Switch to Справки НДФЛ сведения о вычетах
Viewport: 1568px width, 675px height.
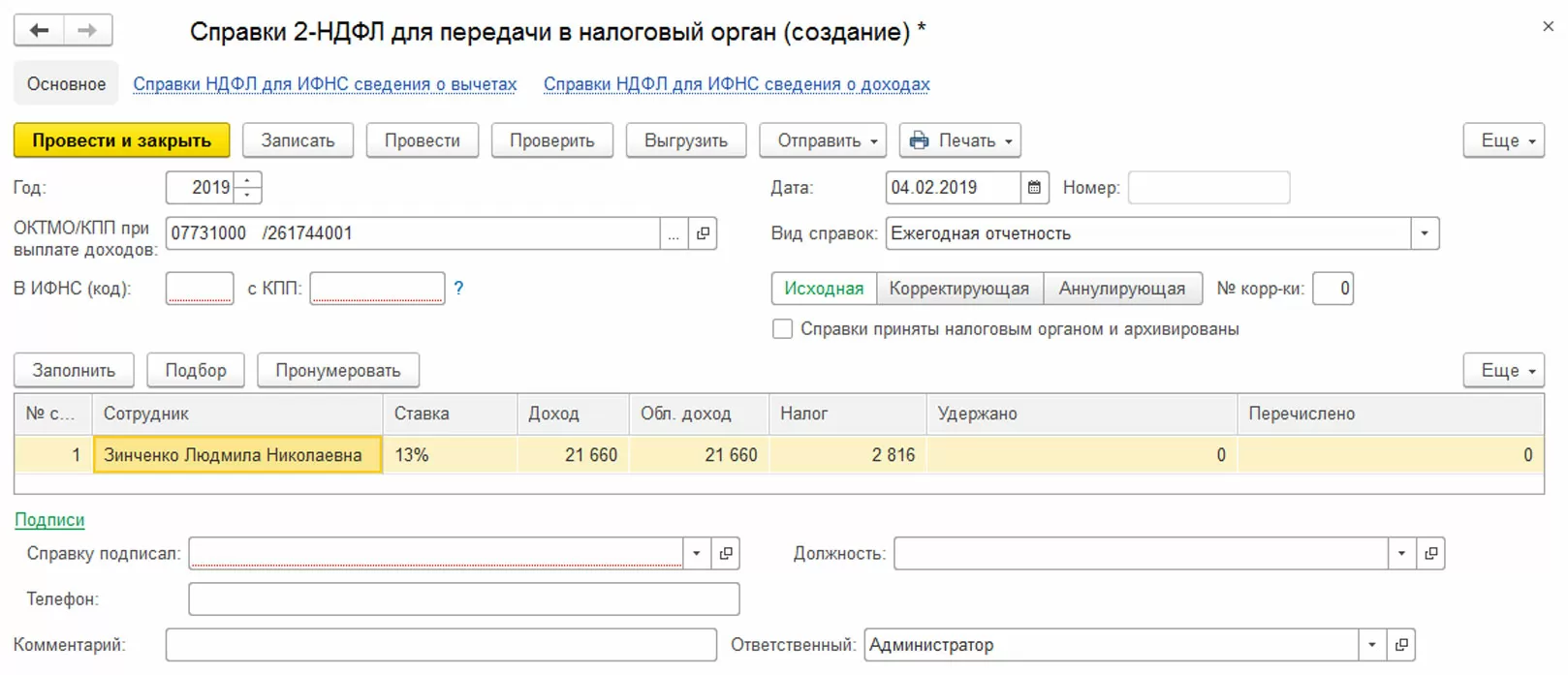click(x=325, y=84)
